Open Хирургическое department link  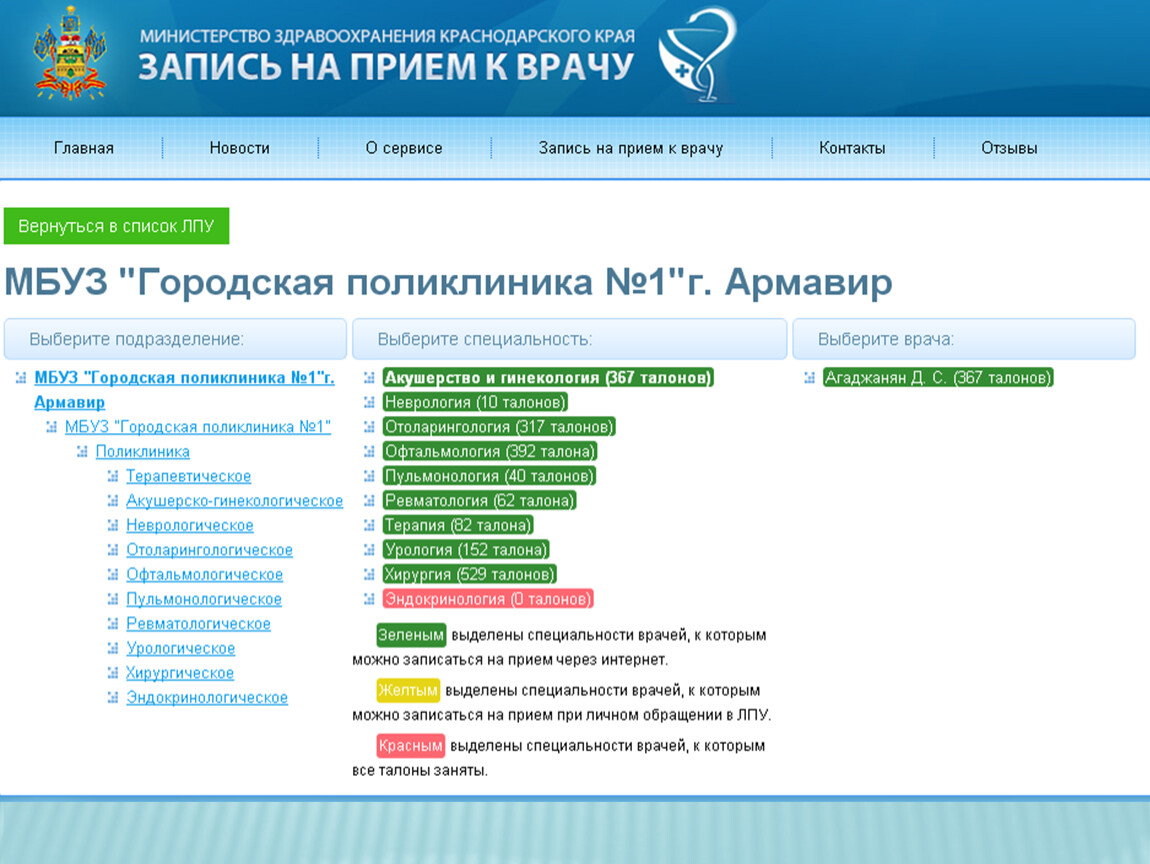[x=180, y=673]
